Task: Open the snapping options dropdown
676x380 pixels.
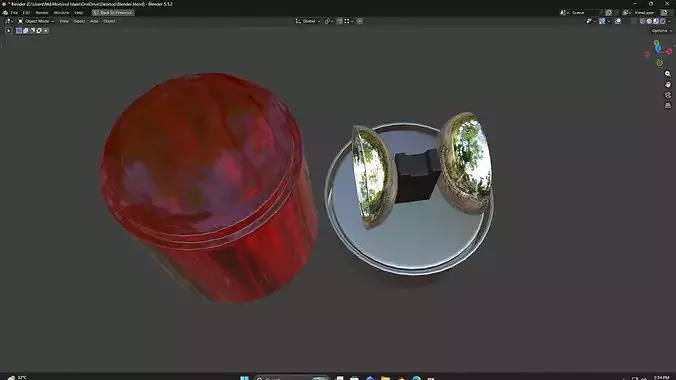Action: click(349, 21)
